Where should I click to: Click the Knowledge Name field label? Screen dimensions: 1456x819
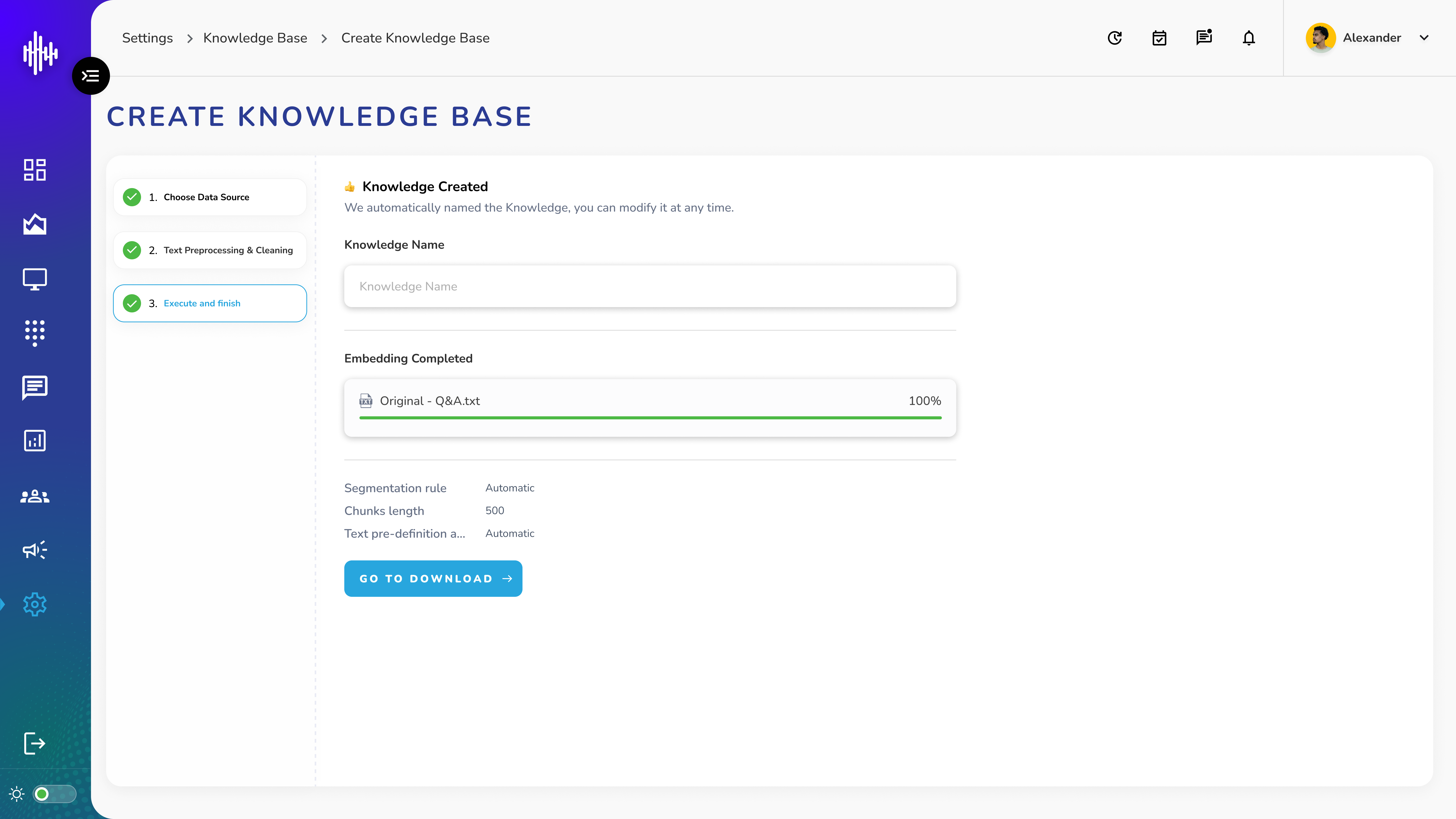394,245
